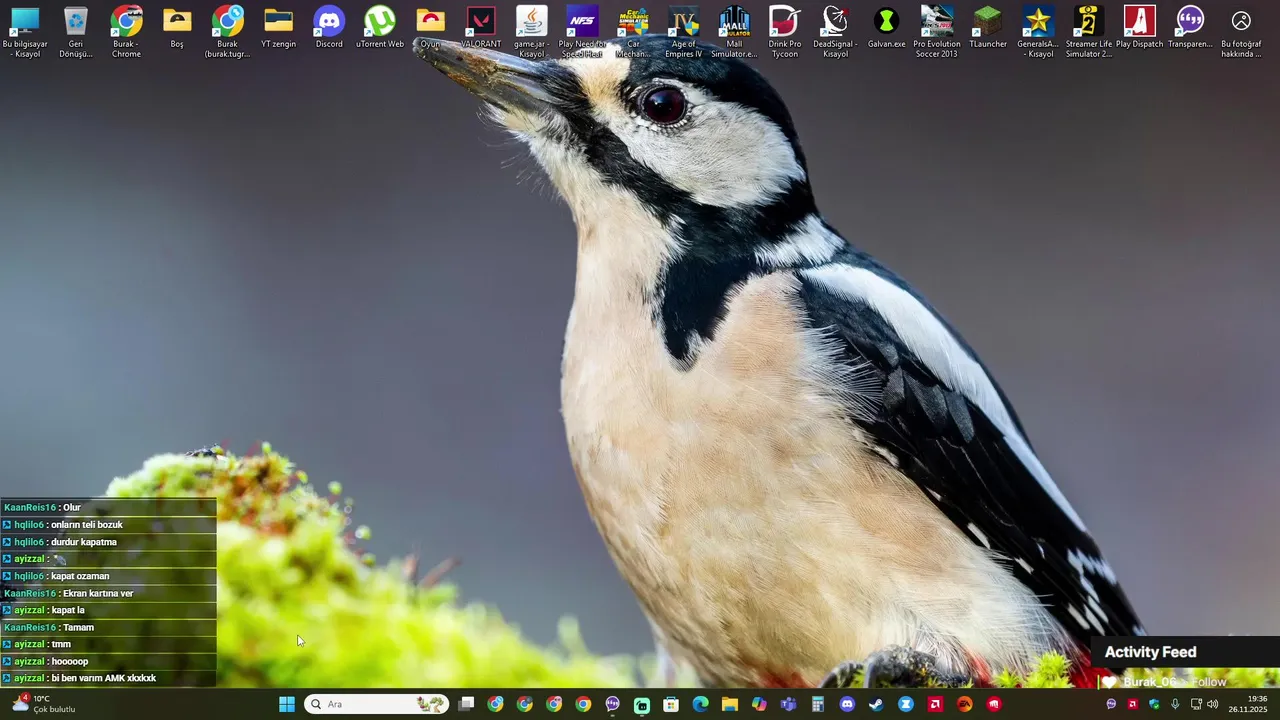Click the 'Ara' taskbar search box
This screenshot has height=720, width=1280.
pyautogui.click(x=376, y=704)
